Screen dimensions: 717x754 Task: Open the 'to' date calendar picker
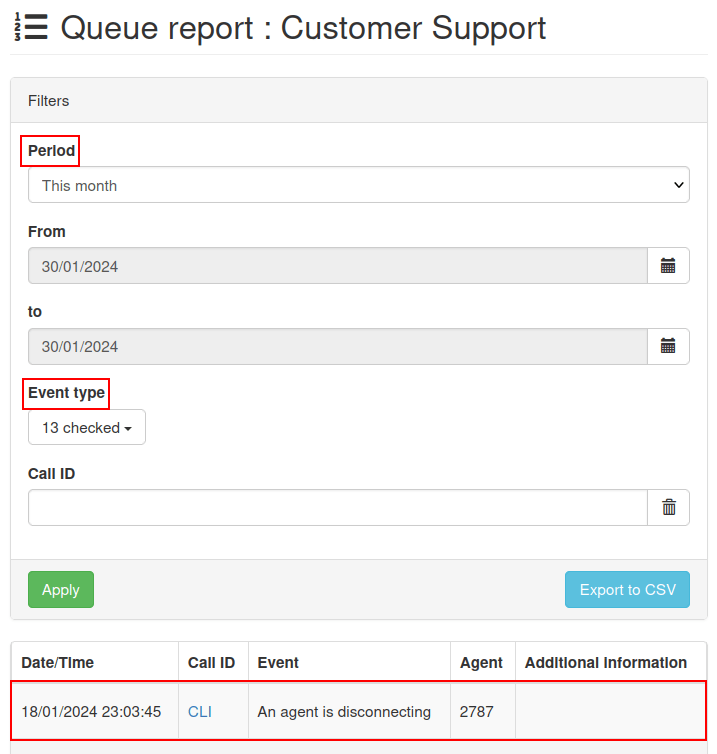click(x=668, y=346)
